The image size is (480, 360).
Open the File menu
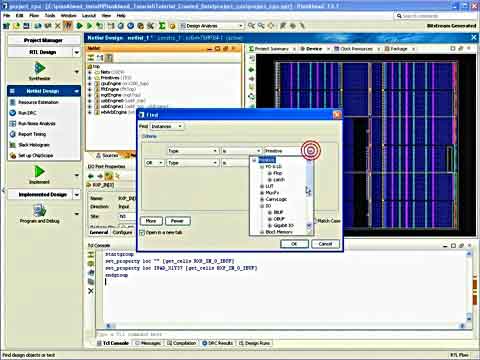coord(7,15)
